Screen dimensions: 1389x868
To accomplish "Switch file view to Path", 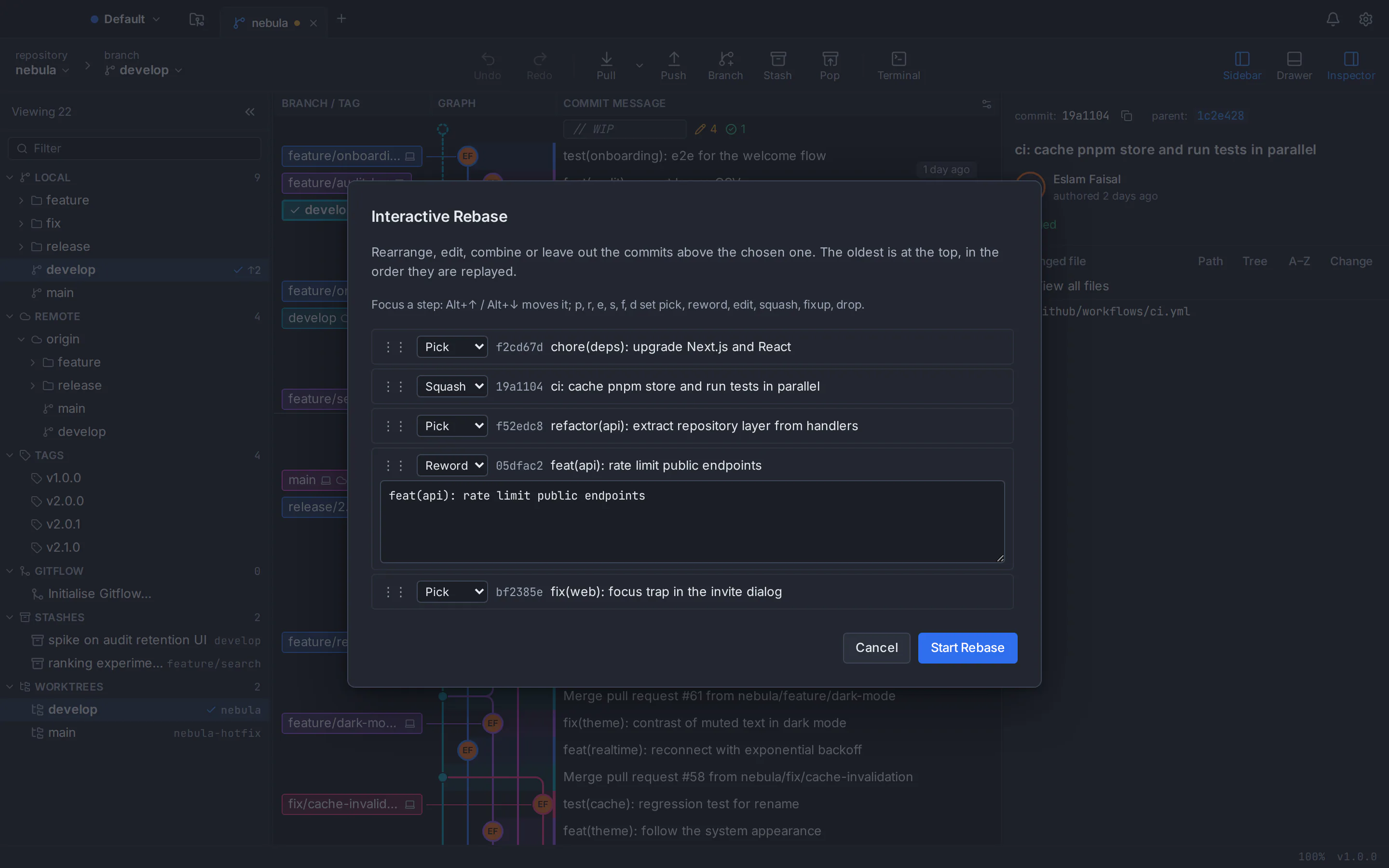I will coord(1210,261).
